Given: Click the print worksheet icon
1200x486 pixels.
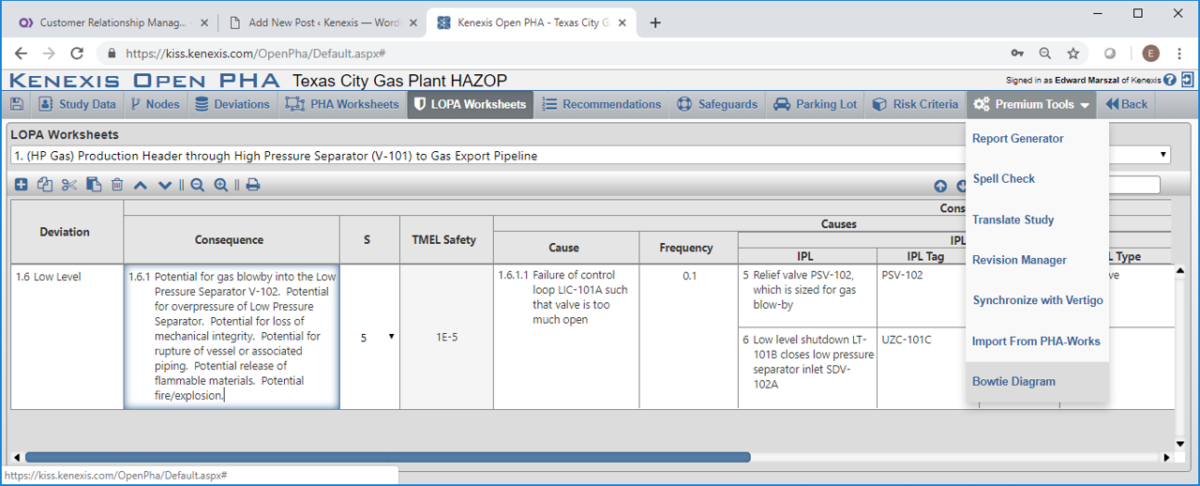Looking at the screenshot, I should [253, 184].
